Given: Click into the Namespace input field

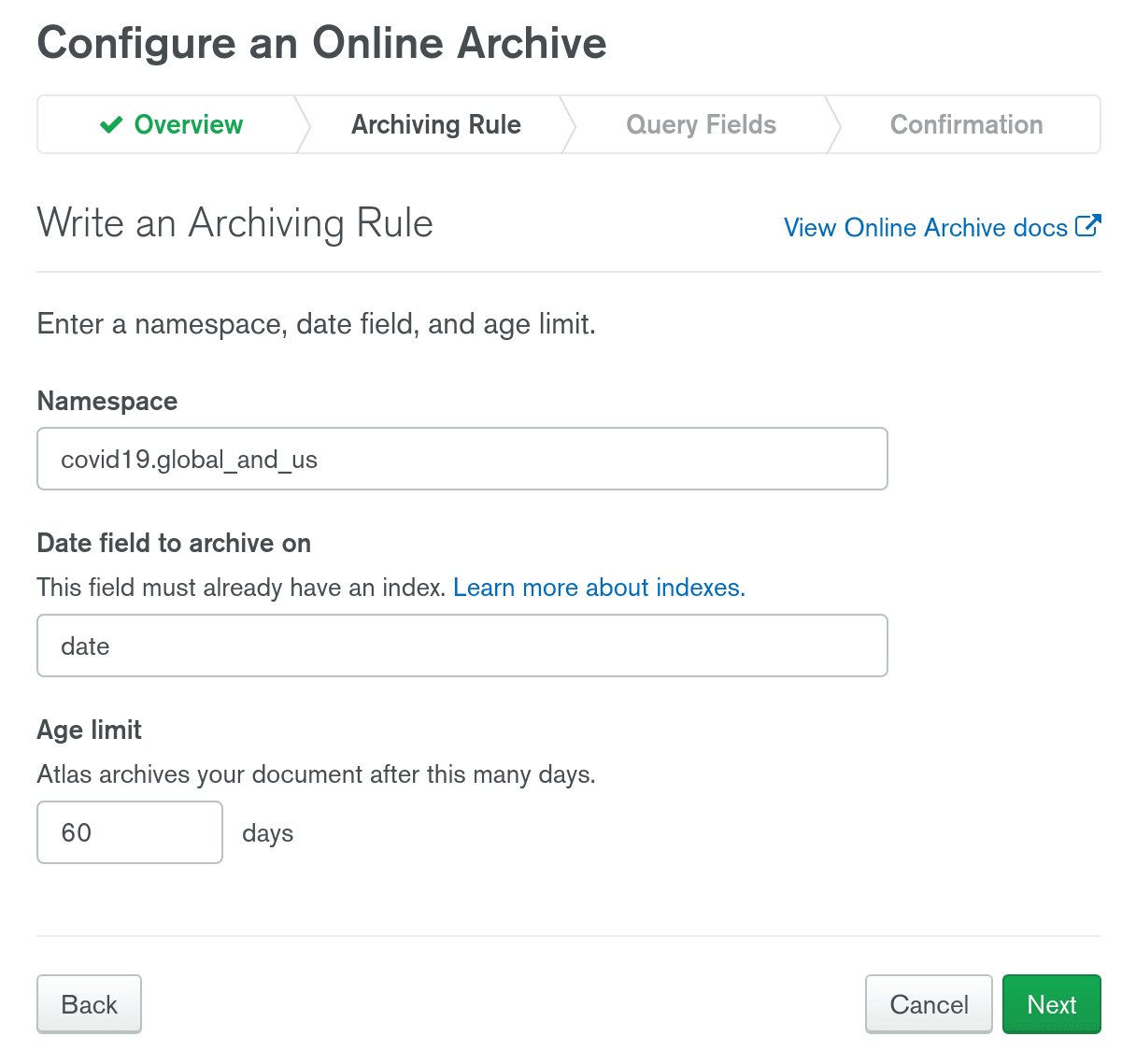Looking at the screenshot, I should pyautogui.click(x=461, y=459).
